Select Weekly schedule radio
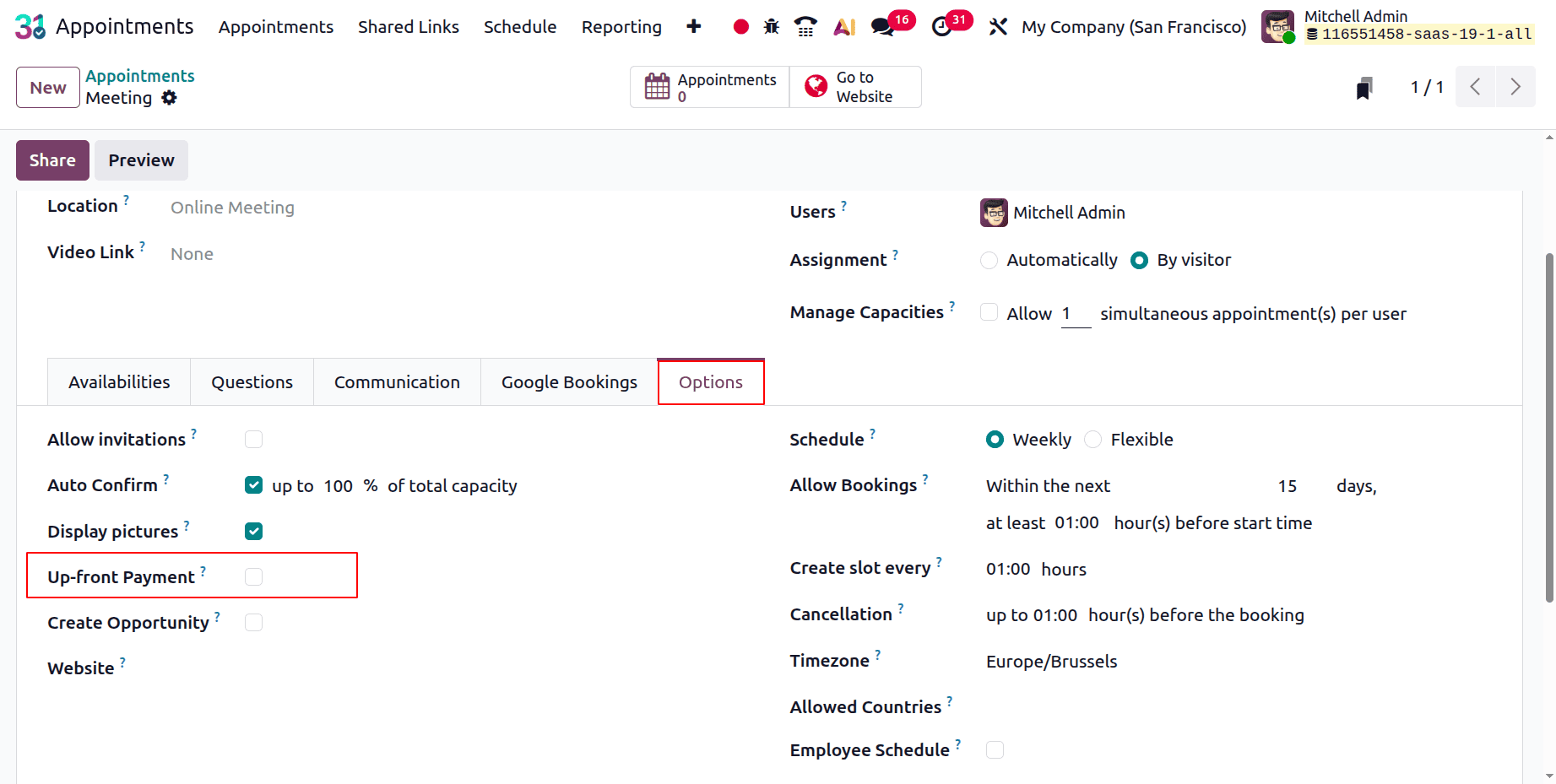 point(995,440)
